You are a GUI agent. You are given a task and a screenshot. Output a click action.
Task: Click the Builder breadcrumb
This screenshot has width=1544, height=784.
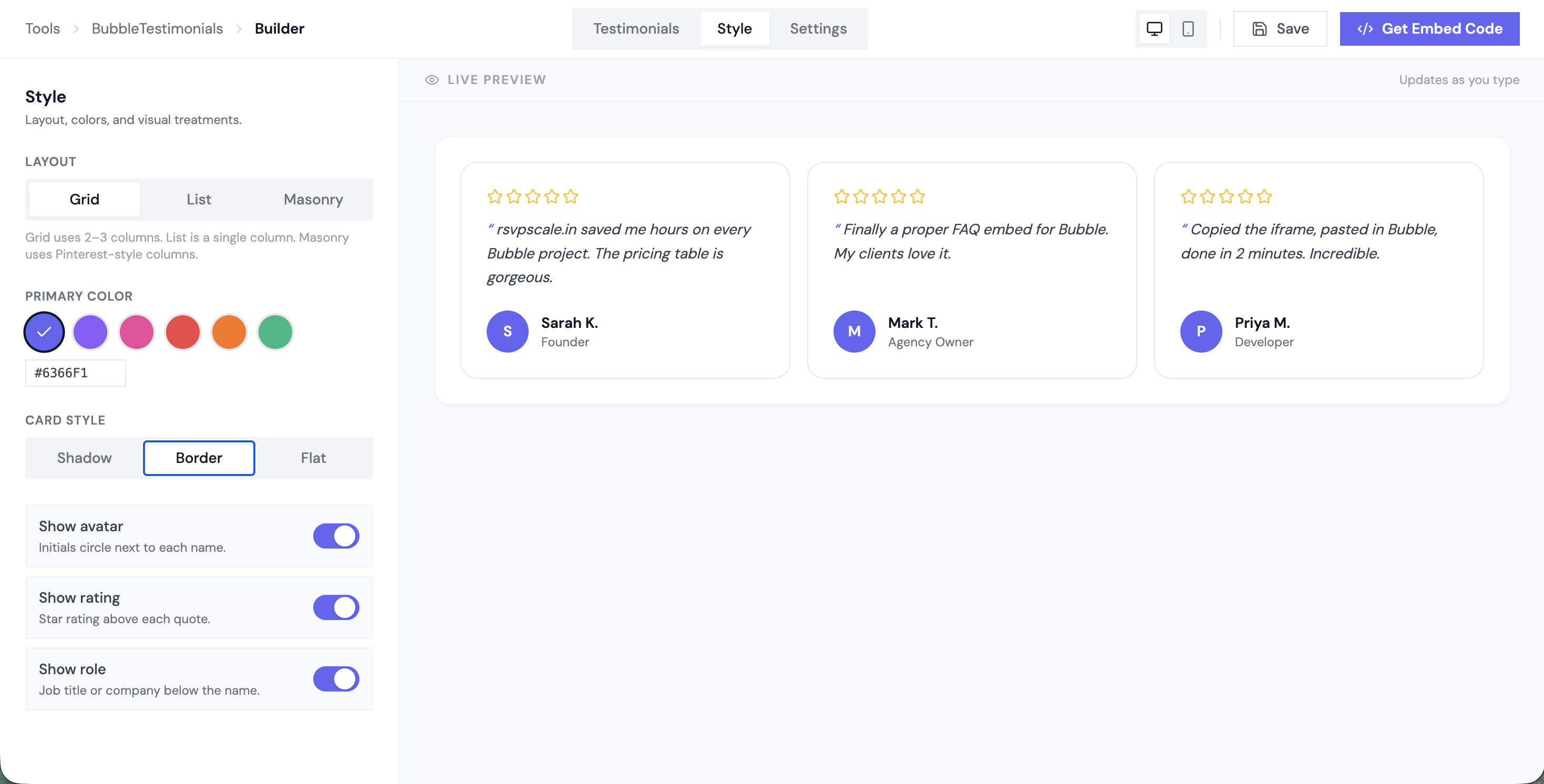(x=279, y=29)
